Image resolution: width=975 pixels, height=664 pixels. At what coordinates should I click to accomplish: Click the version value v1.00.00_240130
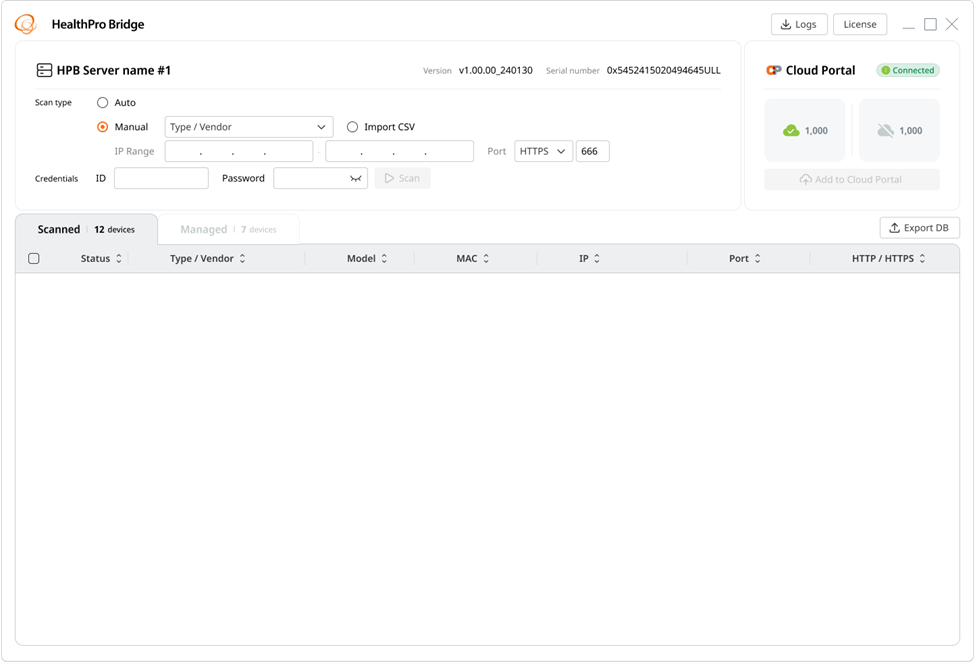pyautogui.click(x=496, y=70)
